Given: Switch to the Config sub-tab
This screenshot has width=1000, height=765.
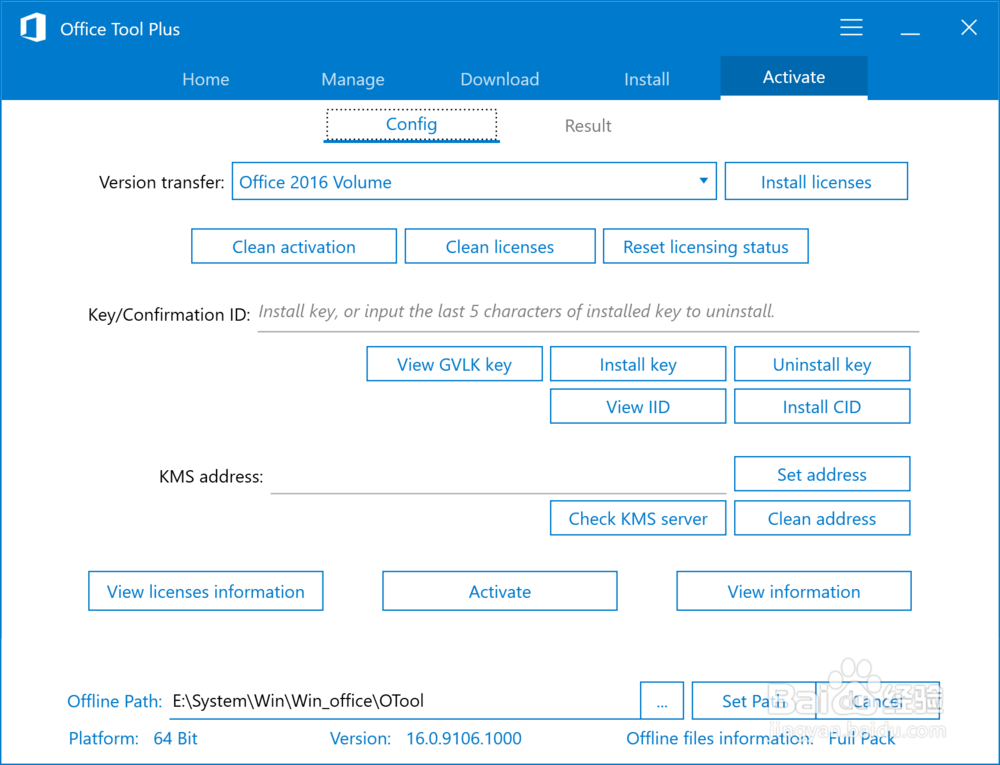Looking at the screenshot, I should [x=411, y=124].
